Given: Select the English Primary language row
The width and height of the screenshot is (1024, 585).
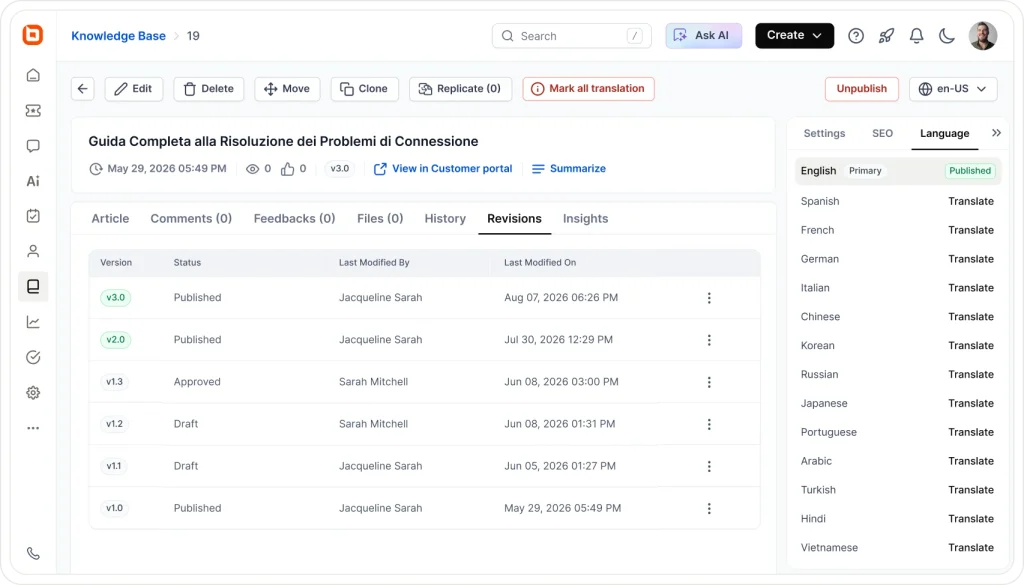Looking at the screenshot, I should (x=897, y=170).
